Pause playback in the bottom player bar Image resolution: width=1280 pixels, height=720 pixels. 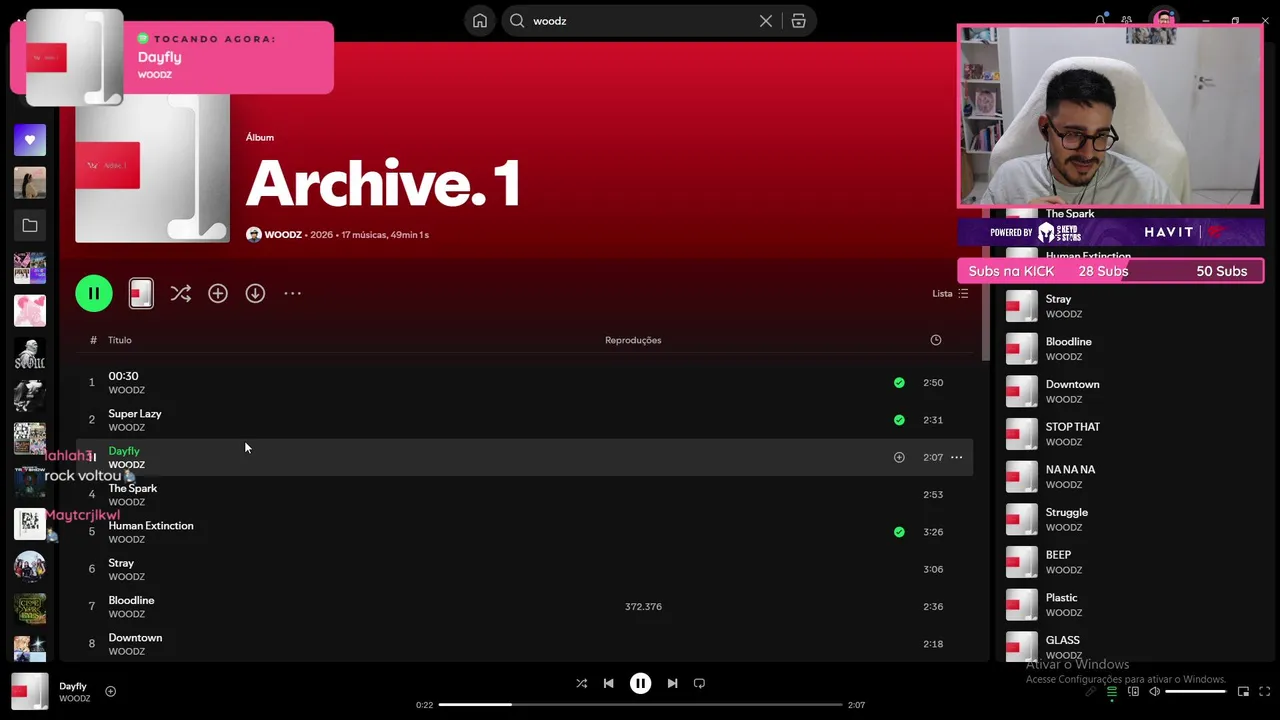(640, 683)
